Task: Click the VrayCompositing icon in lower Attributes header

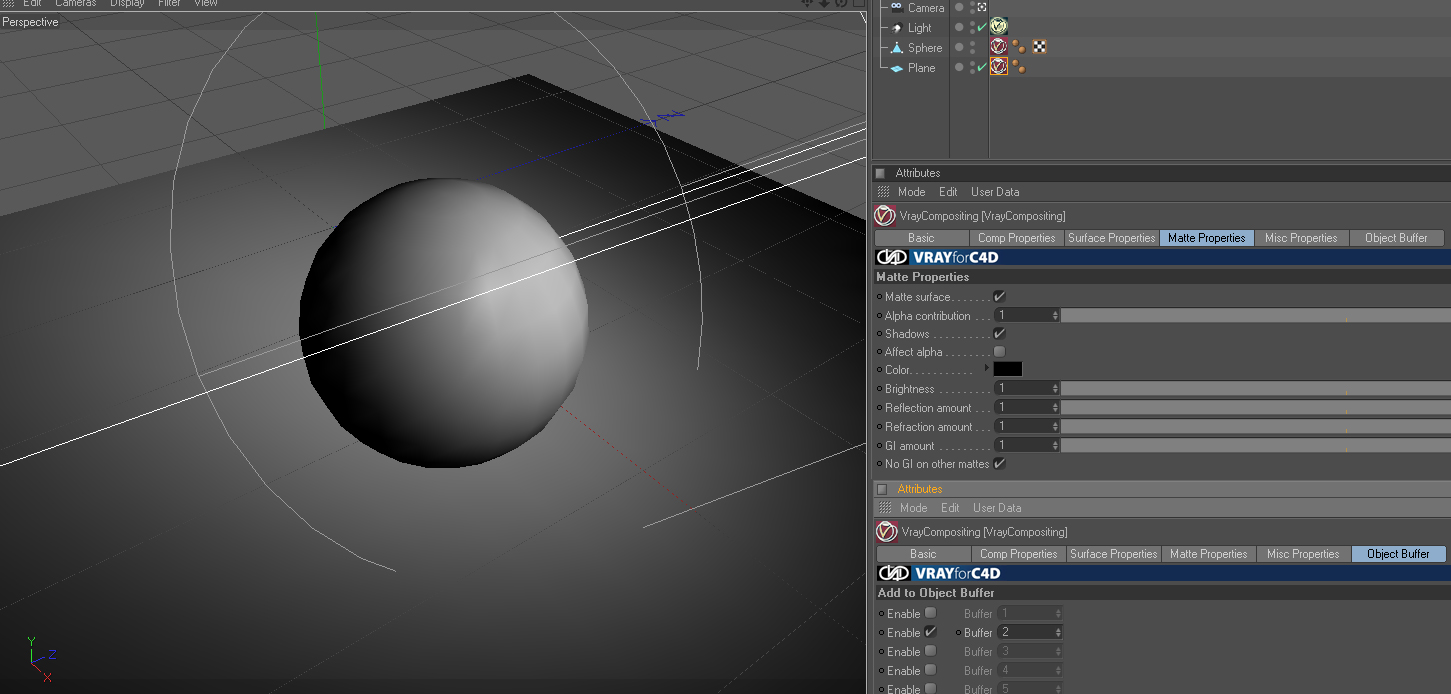Action: [886, 531]
